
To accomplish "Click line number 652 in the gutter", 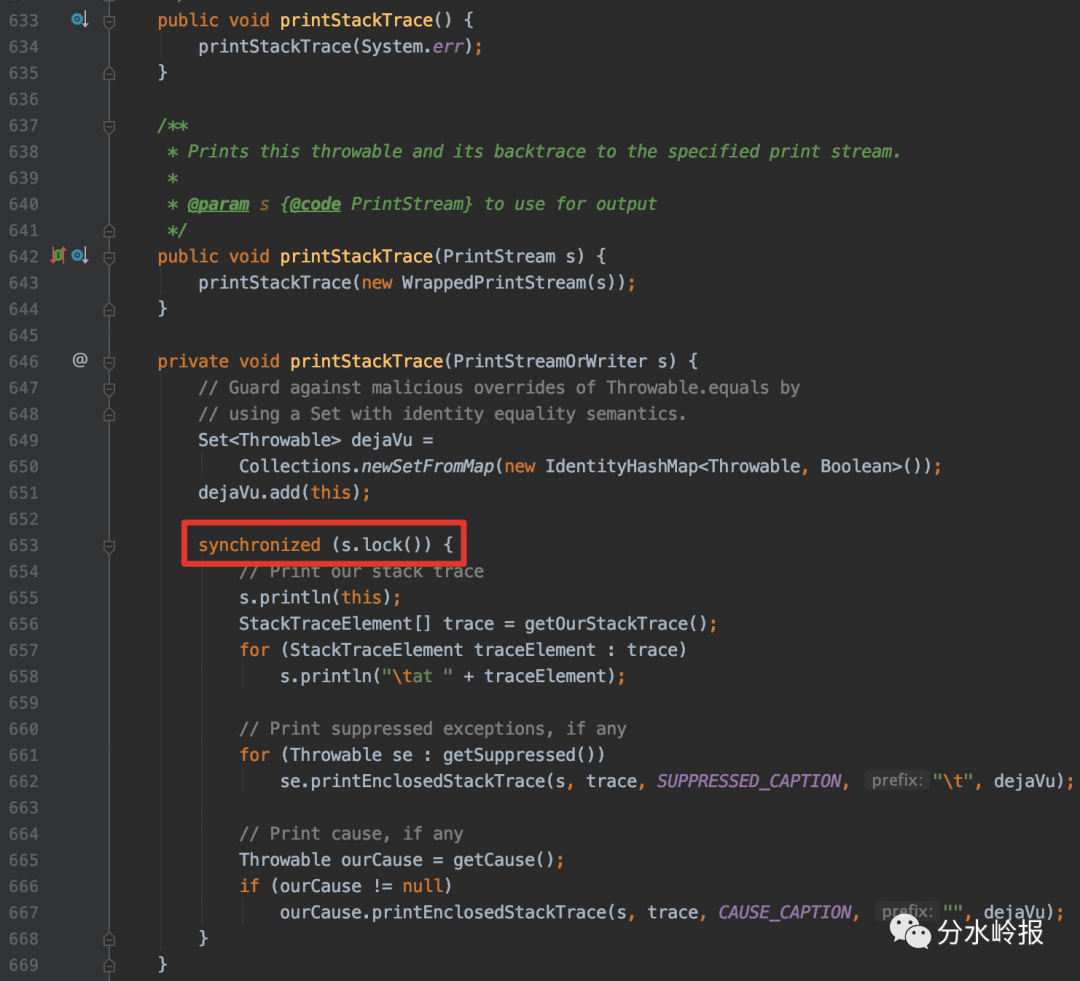I will click(x=23, y=519).
